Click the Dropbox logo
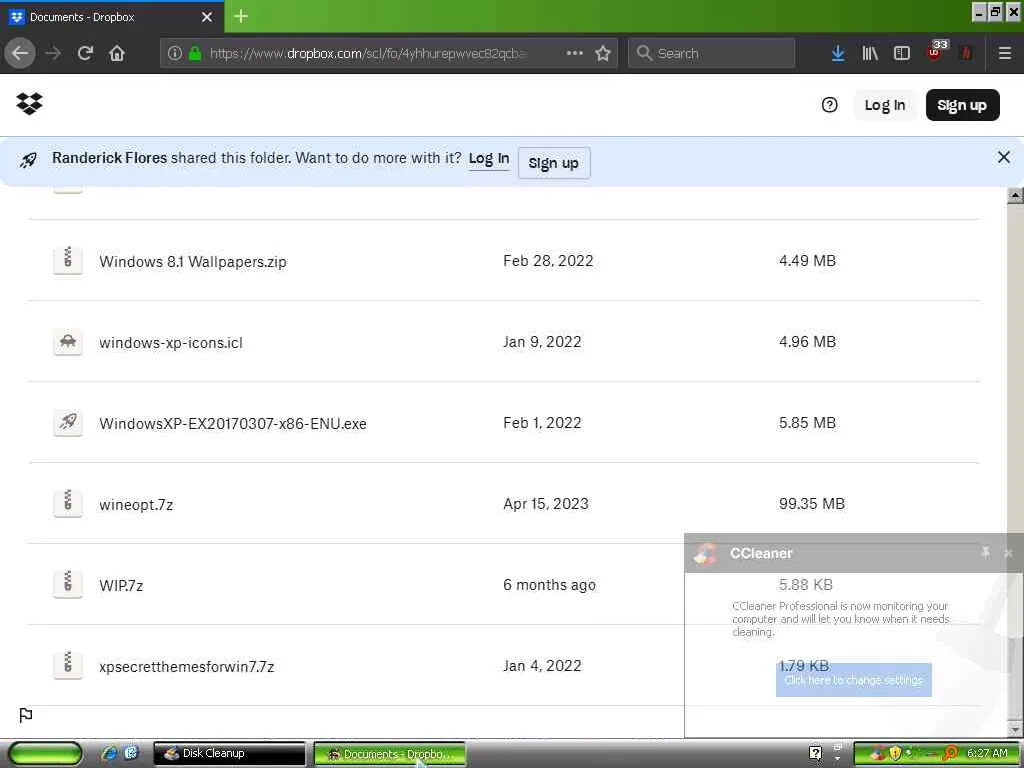The height and width of the screenshot is (768, 1024). click(29, 104)
